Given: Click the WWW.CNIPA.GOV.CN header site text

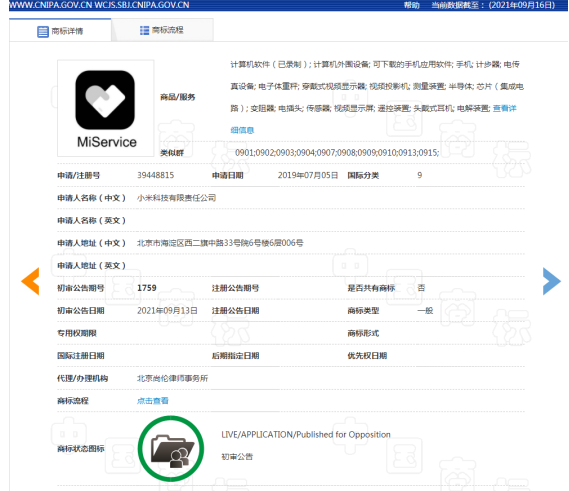Looking at the screenshot, I should (49, 5).
